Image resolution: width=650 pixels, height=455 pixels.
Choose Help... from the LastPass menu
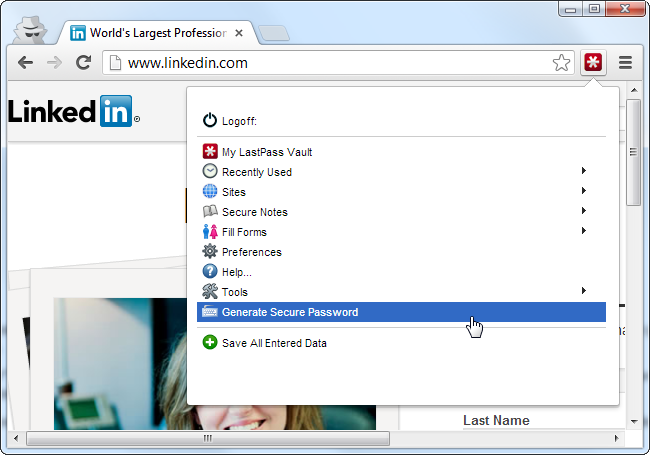tap(401, 271)
